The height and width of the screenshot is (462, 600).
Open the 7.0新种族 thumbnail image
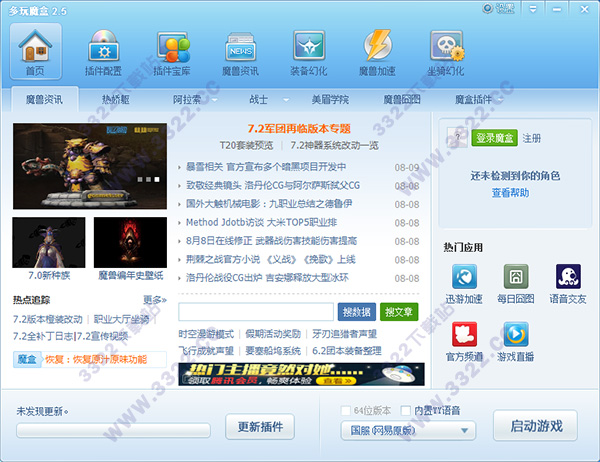tap(49, 242)
